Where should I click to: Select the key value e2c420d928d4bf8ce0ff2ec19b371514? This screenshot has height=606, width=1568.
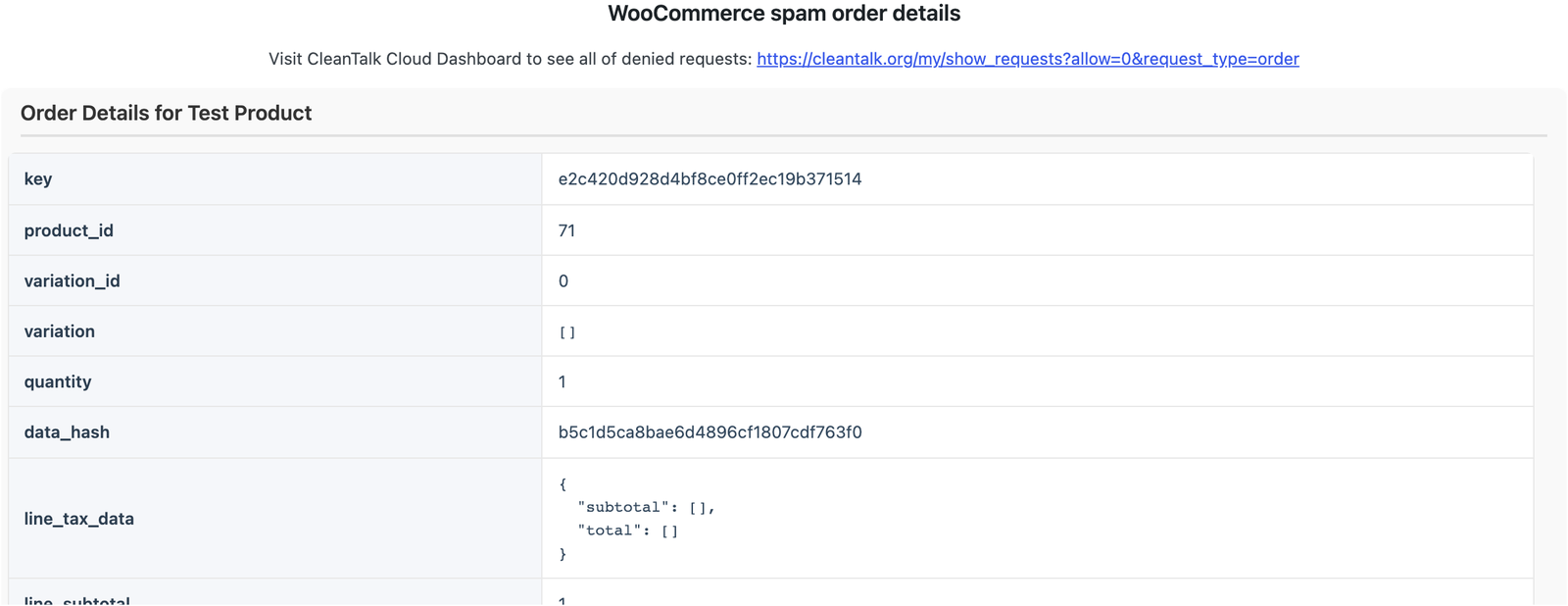click(x=710, y=178)
